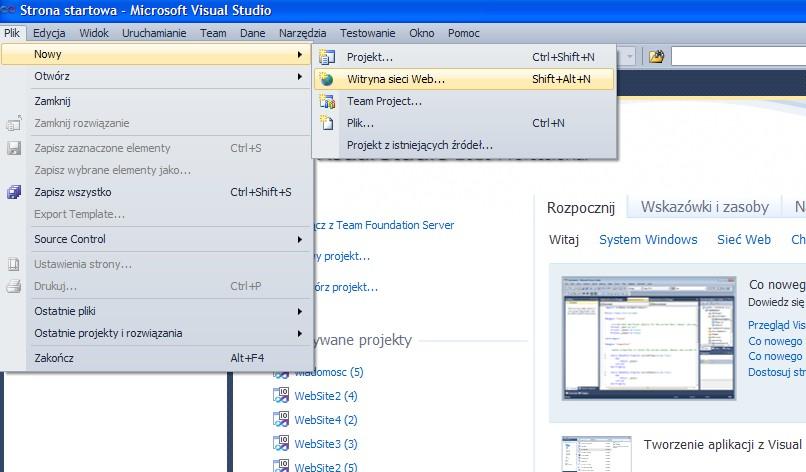
Task: Expand the Ostatnie pliki submenu arrow
Action: click(x=300, y=311)
